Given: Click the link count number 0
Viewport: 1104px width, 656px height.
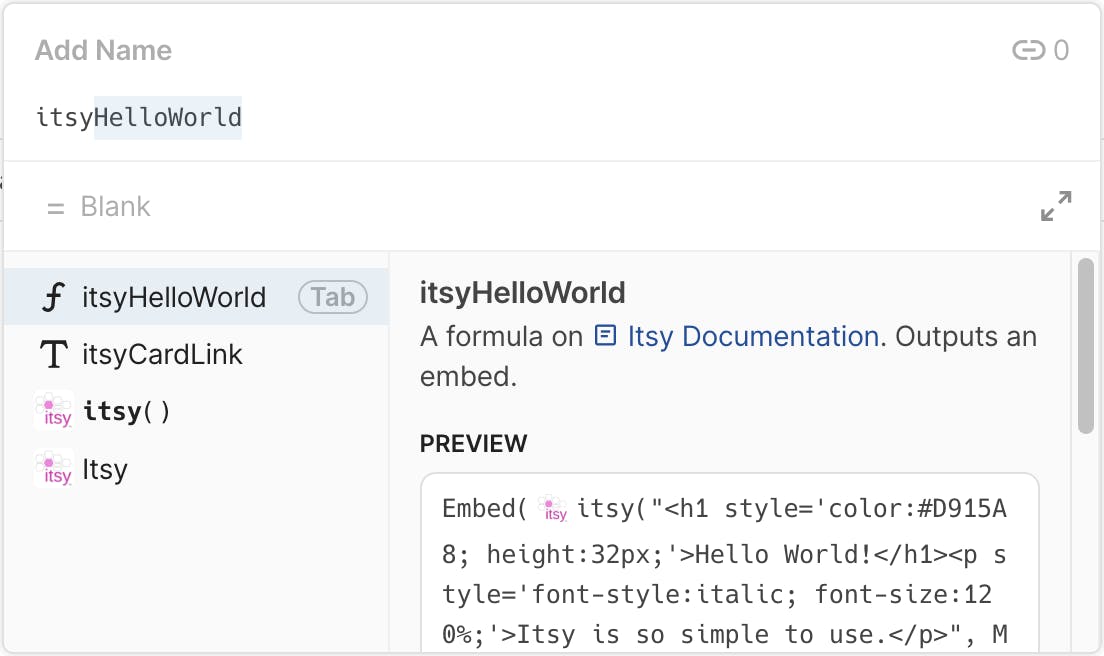Looking at the screenshot, I should coord(1060,50).
